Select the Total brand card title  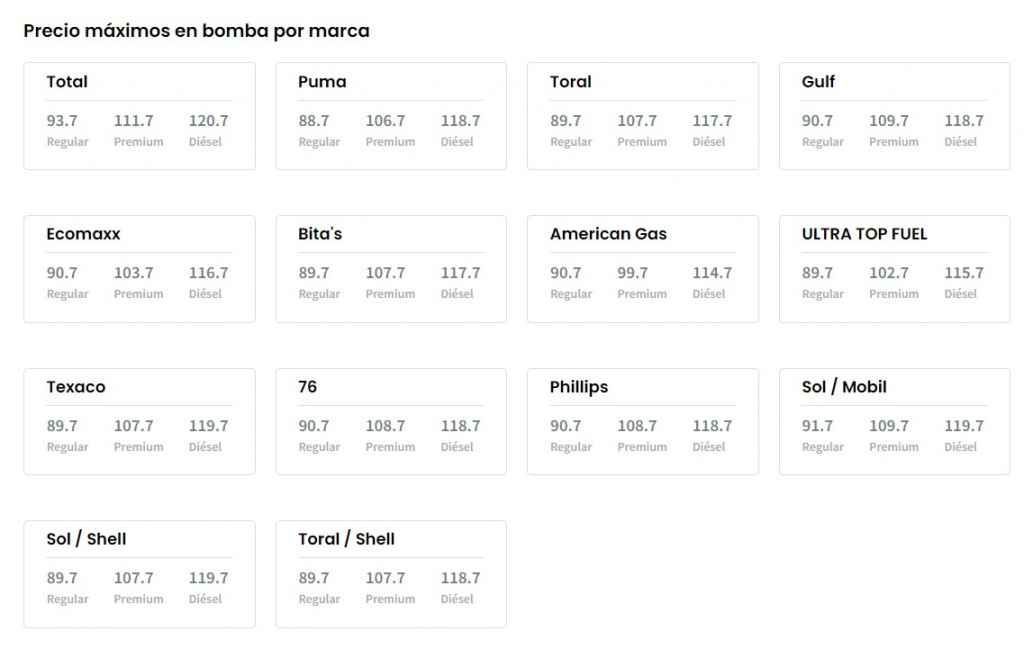pyautogui.click(x=67, y=82)
